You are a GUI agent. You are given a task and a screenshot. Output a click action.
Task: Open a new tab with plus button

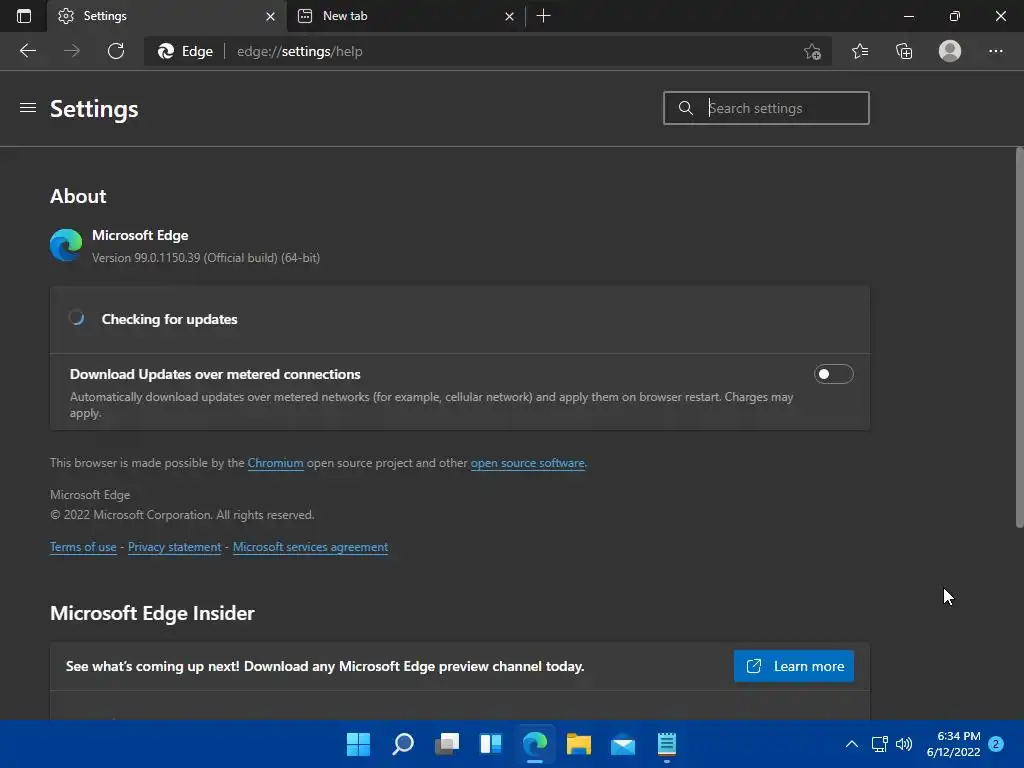coord(543,16)
